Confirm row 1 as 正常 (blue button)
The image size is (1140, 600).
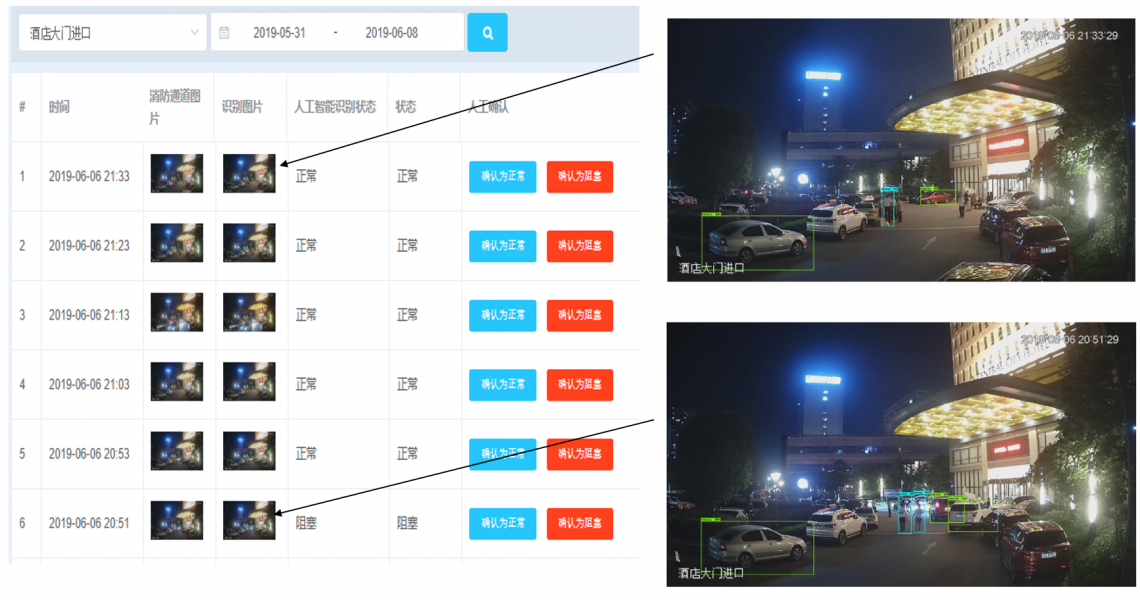point(502,177)
